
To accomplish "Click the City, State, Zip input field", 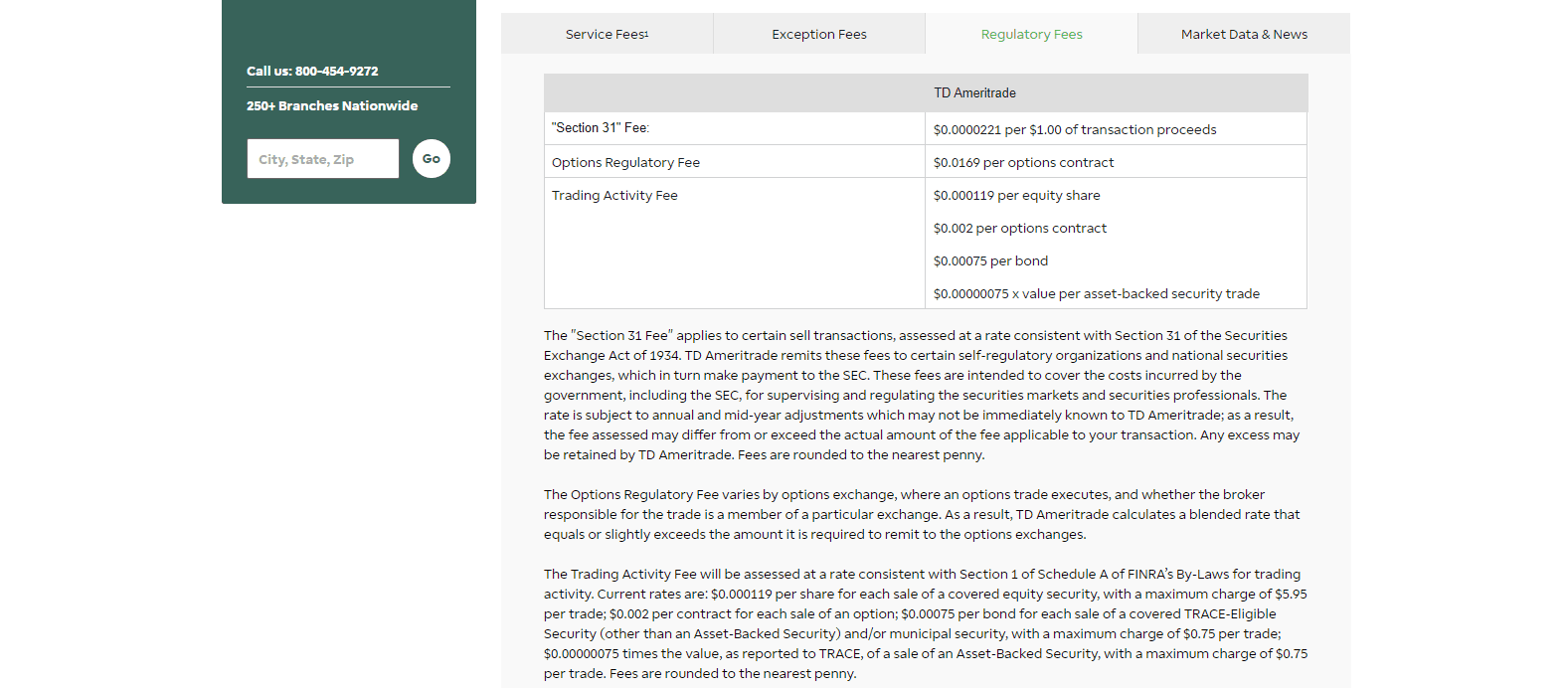I will [322, 158].
